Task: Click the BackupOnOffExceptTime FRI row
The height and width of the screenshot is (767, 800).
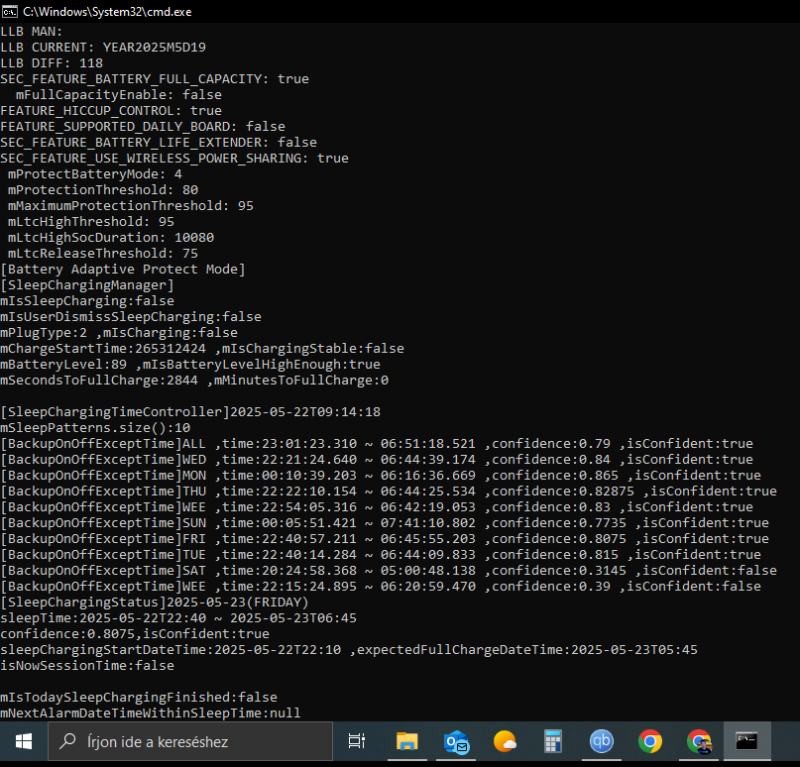Action: [385, 538]
